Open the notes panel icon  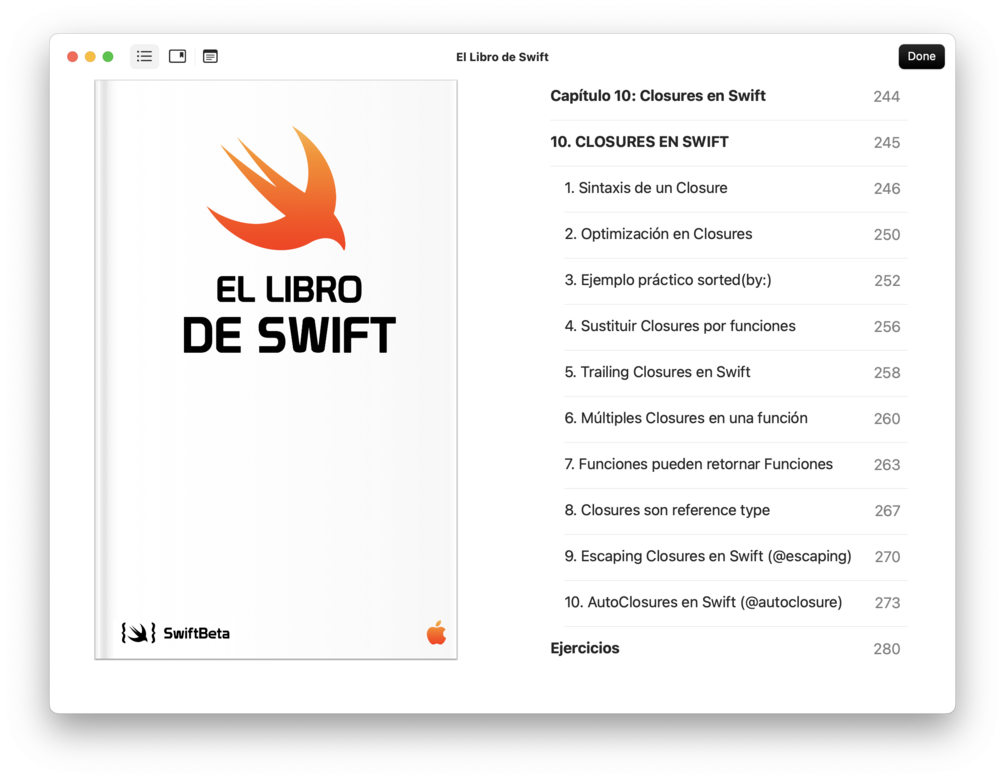210,56
